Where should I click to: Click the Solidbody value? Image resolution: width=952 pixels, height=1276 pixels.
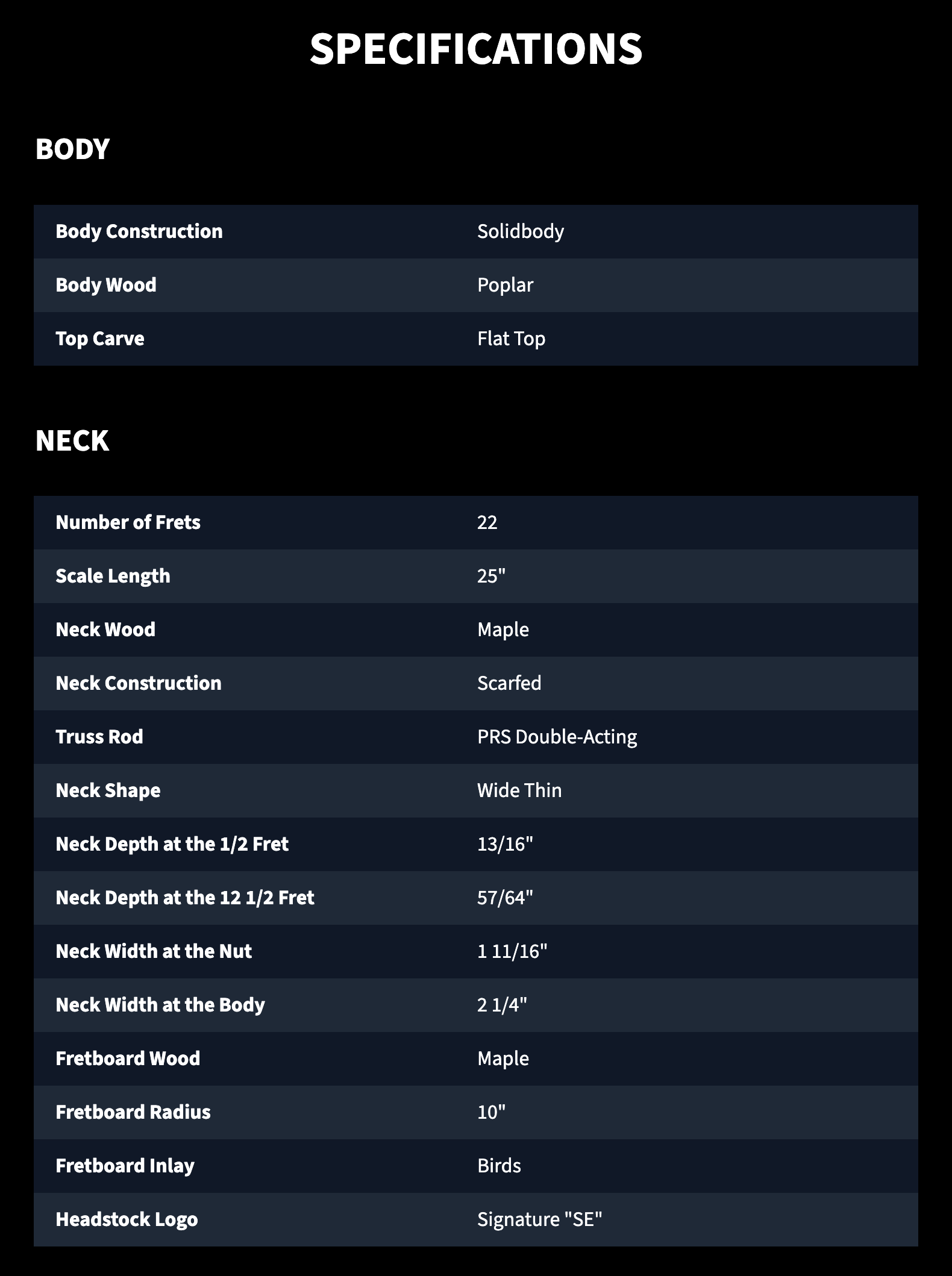[x=521, y=231]
